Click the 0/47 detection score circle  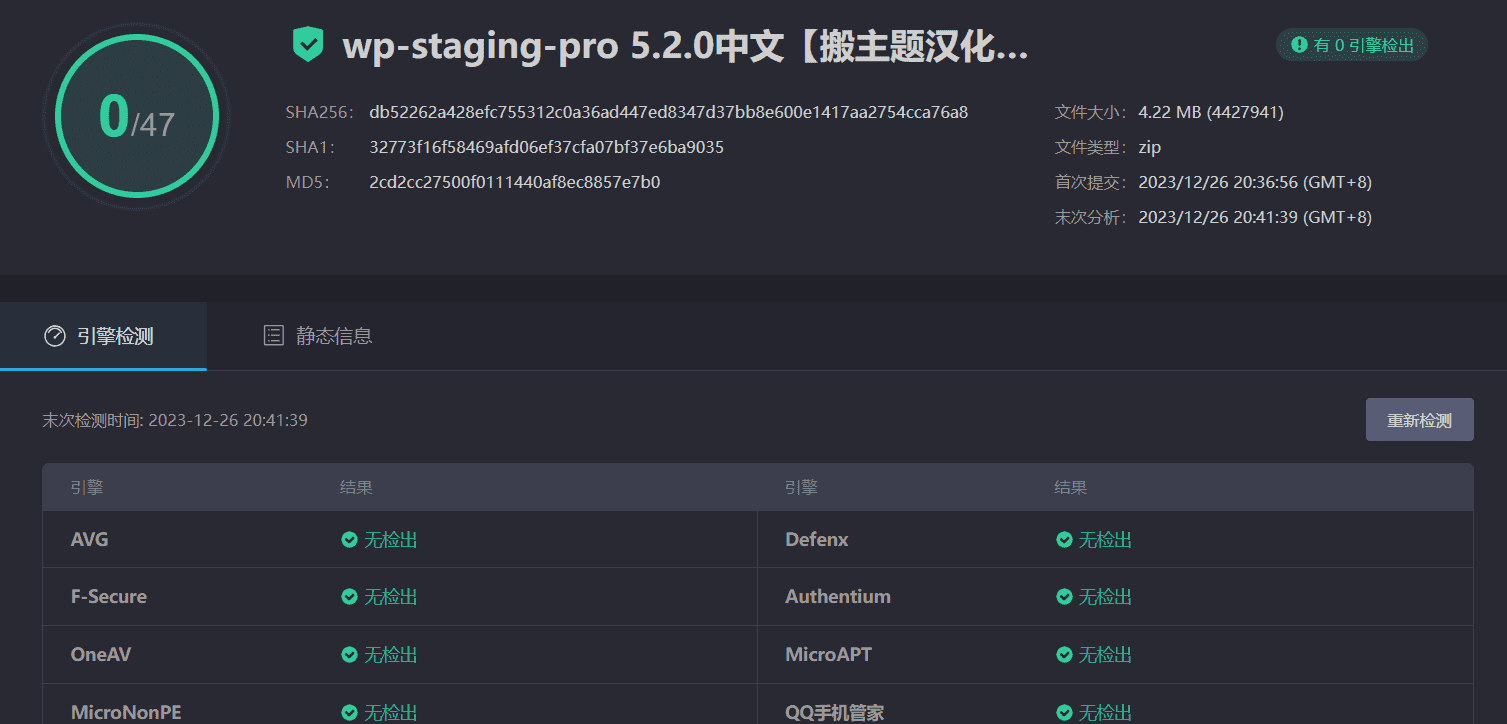click(x=137, y=116)
